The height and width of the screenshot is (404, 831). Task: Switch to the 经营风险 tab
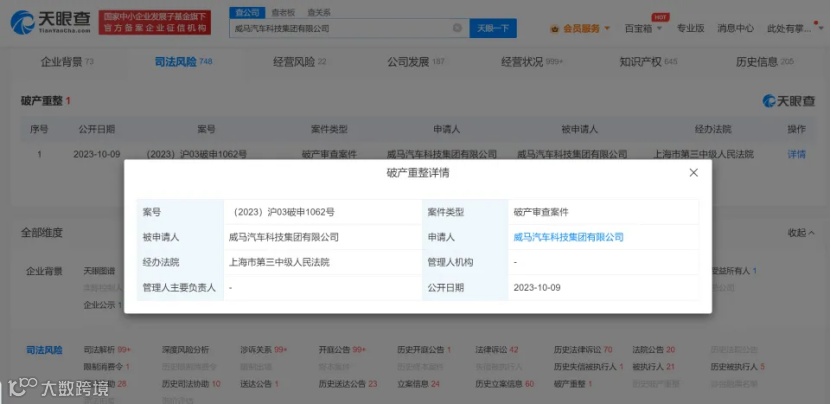[299, 62]
